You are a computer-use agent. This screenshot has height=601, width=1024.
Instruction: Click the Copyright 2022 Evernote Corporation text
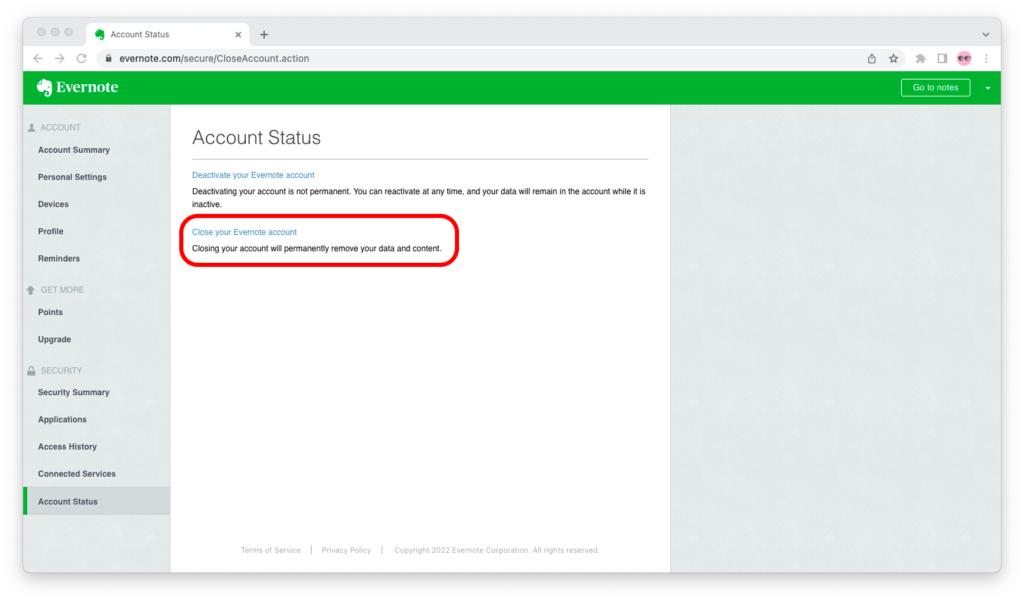[496, 550]
